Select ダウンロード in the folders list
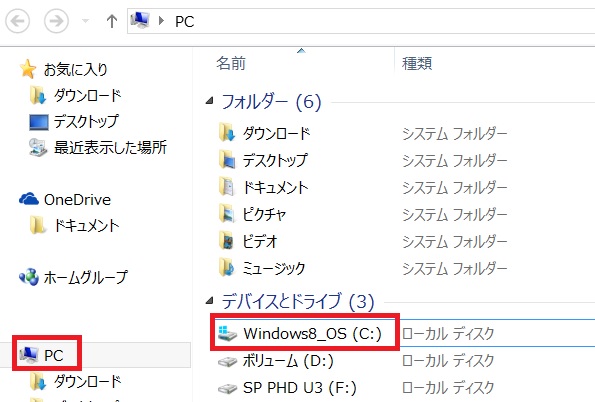Image resolution: width=595 pixels, height=402 pixels. 277,134
